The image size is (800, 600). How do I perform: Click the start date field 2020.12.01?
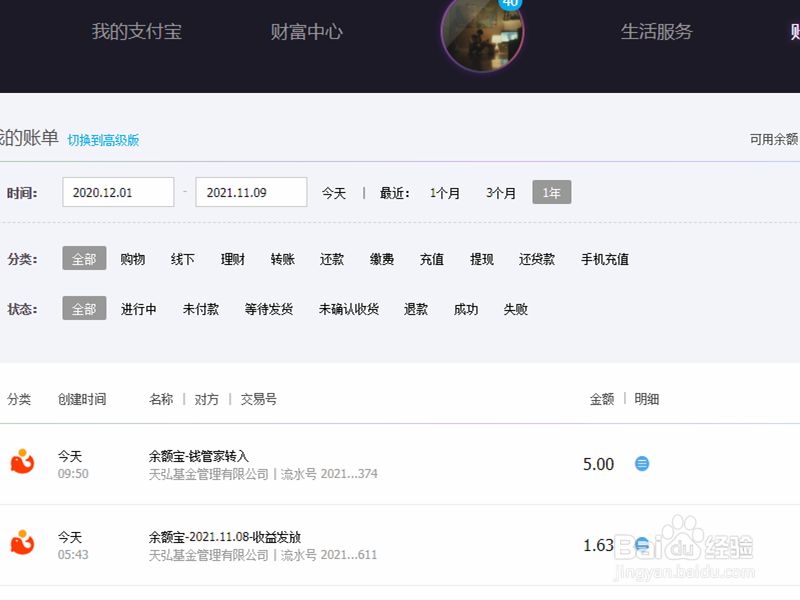pos(118,192)
